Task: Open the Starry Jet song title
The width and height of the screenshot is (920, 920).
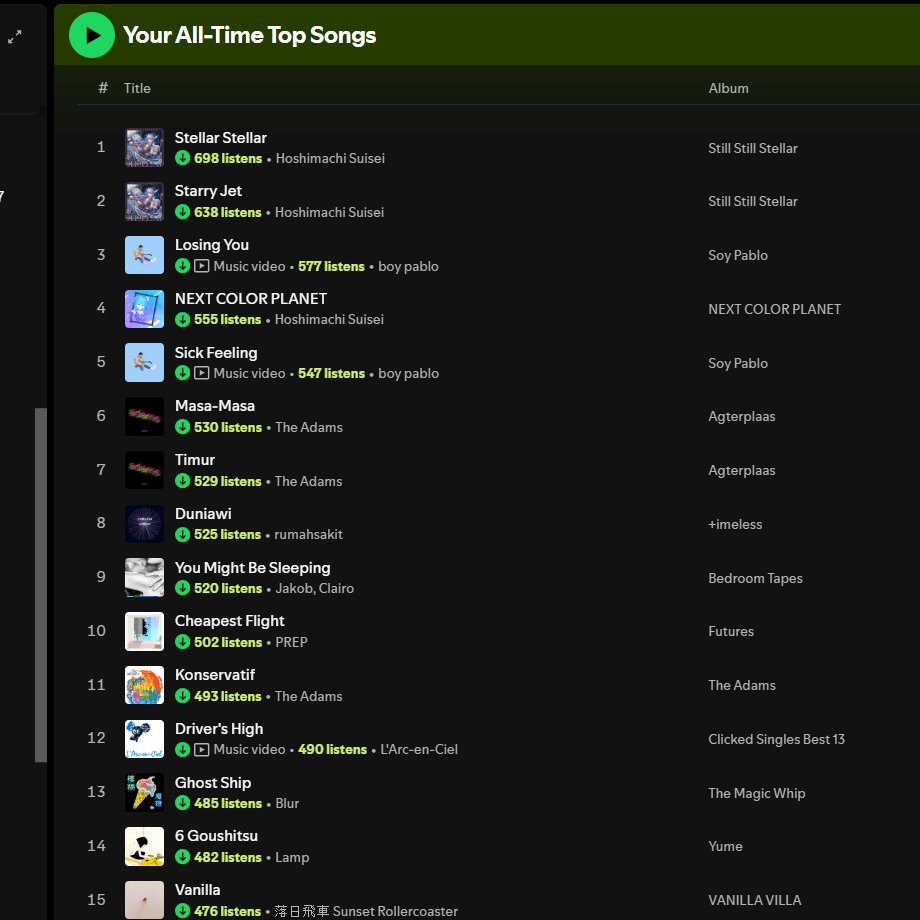Action: tap(208, 191)
